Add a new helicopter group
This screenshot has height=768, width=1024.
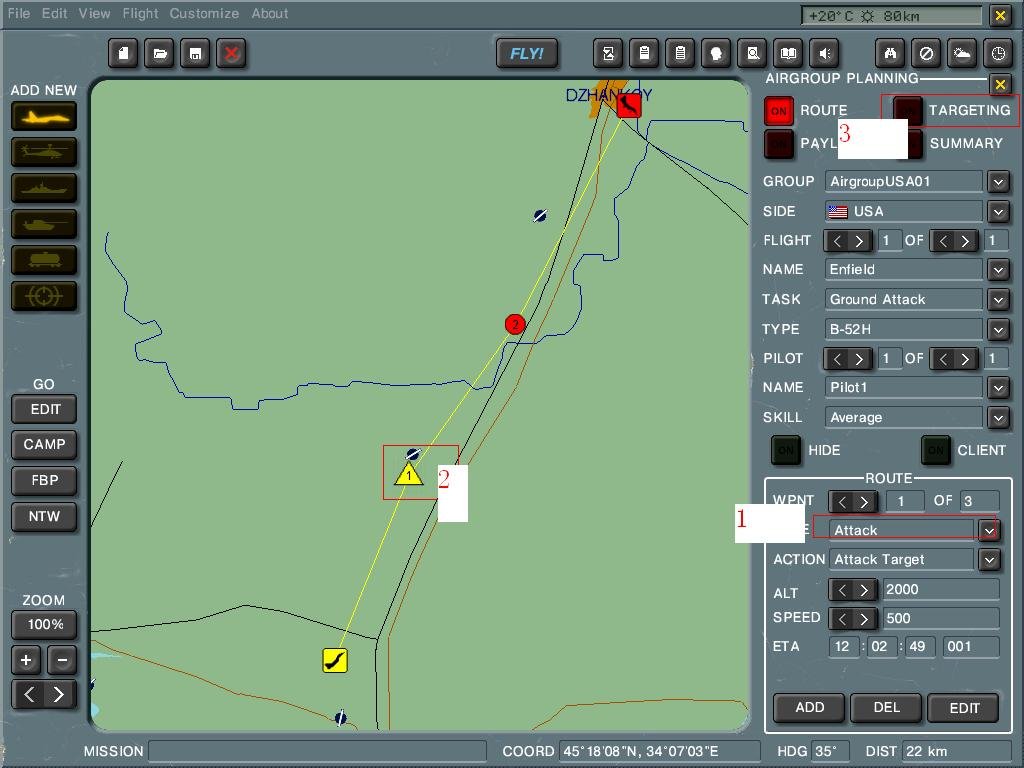click(44, 153)
